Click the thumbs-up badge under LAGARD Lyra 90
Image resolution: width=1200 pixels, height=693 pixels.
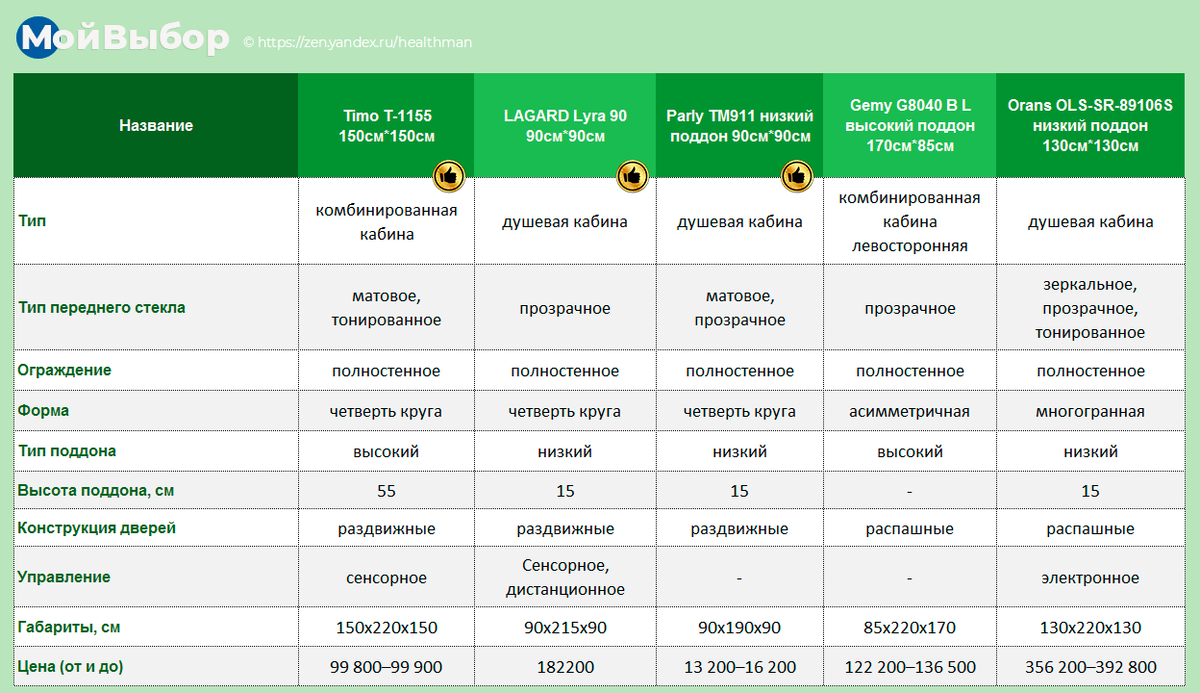631,176
